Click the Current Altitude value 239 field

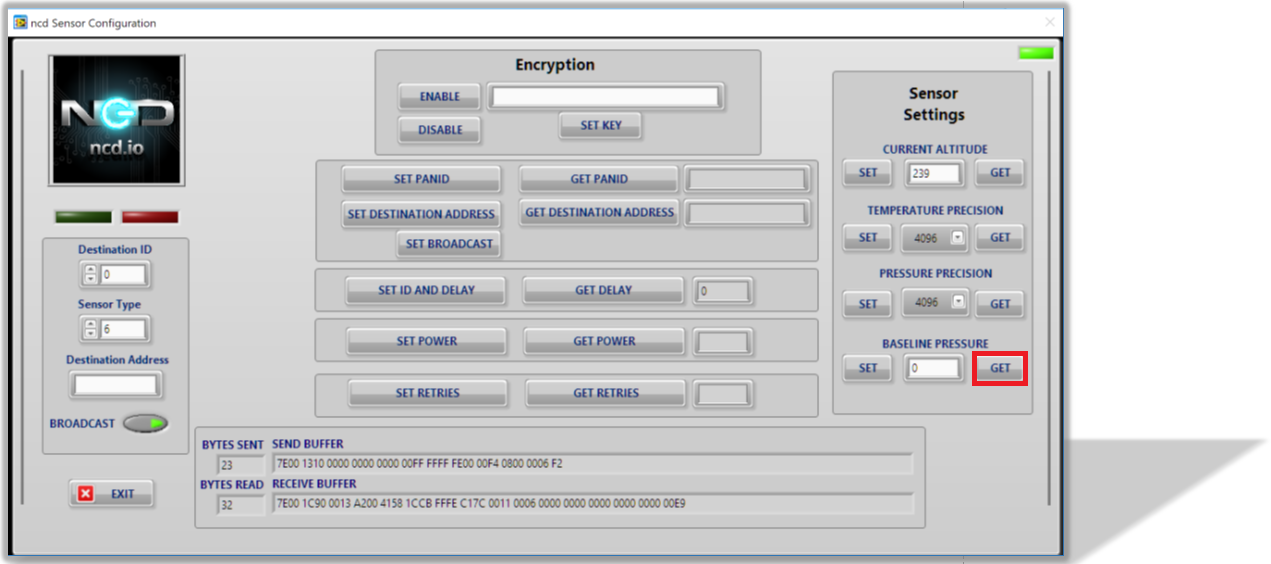(934, 174)
